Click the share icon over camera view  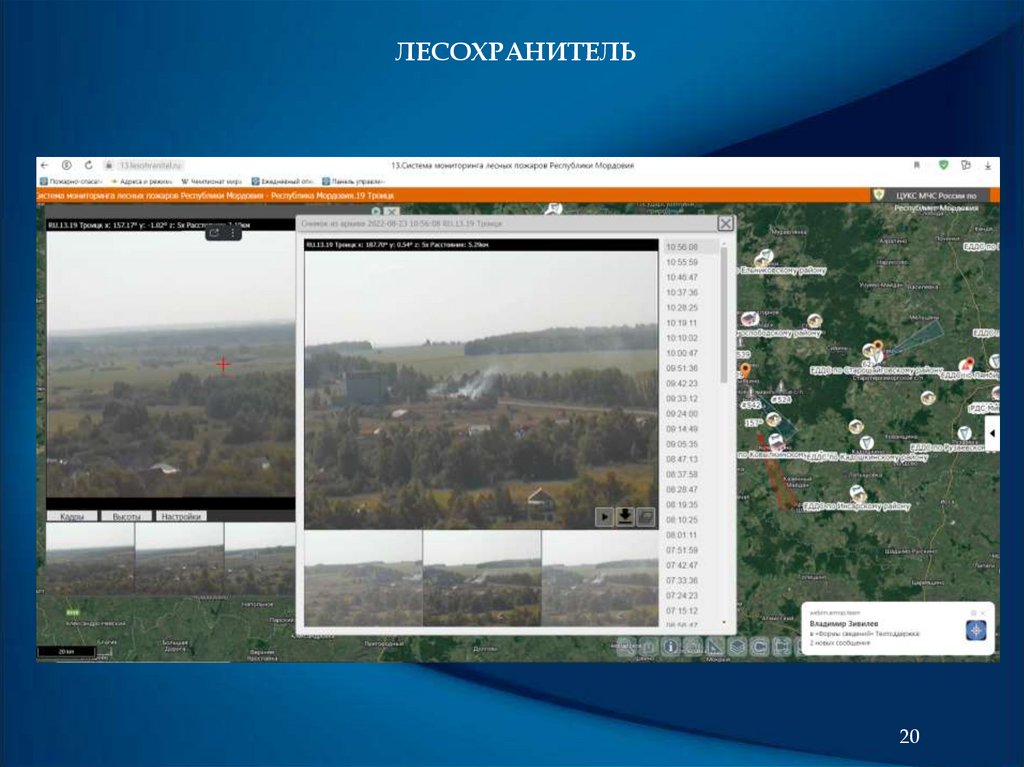pos(214,232)
